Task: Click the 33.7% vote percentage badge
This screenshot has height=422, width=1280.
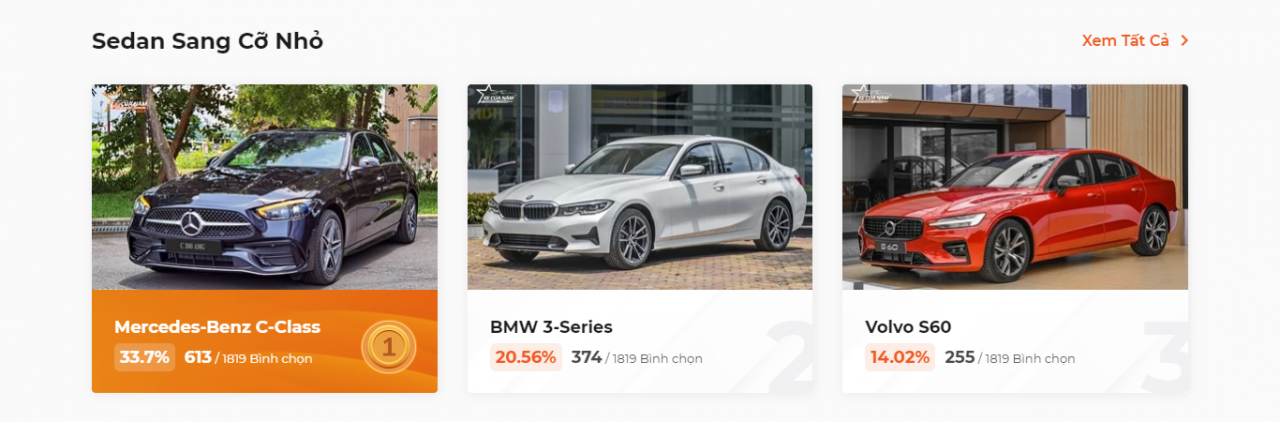Action: click(144, 357)
